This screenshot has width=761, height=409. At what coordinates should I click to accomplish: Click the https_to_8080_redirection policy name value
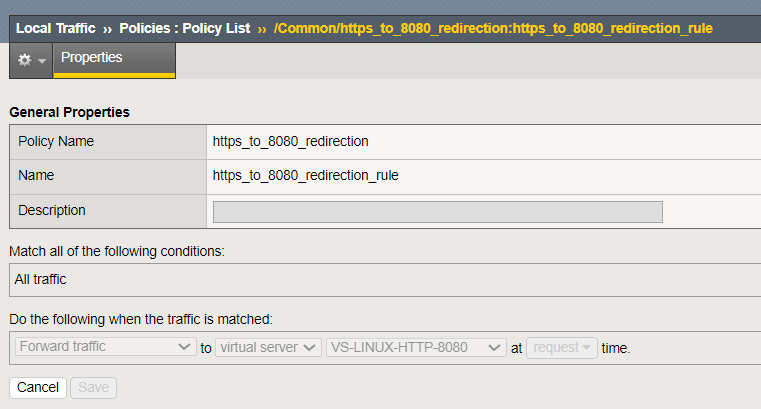point(291,141)
